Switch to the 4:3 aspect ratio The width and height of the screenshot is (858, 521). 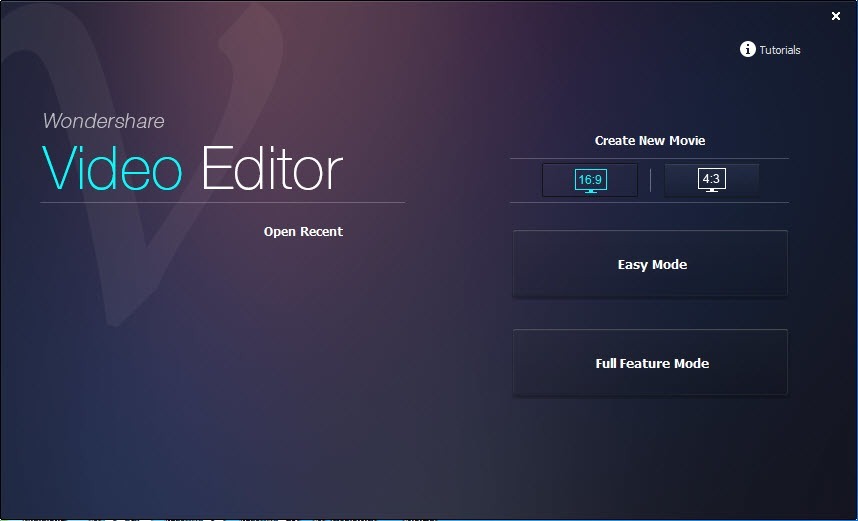pos(711,180)
